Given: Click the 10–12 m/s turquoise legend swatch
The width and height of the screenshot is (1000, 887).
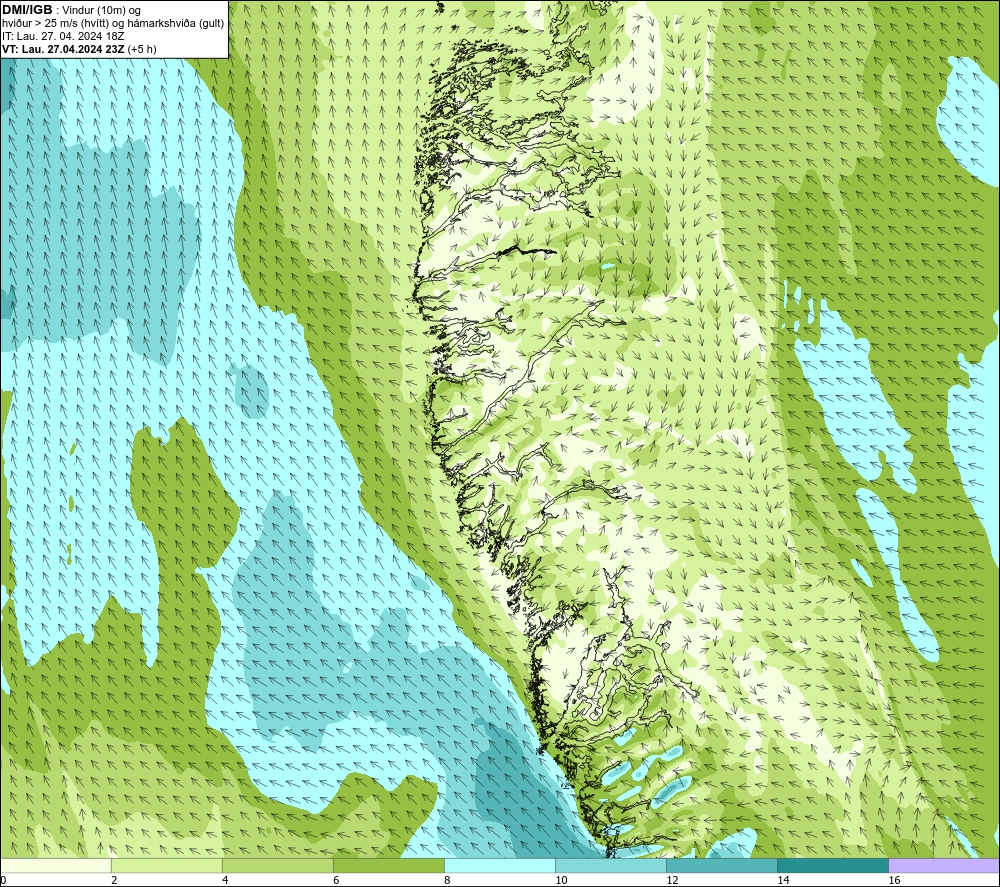Looking at the screenshot, I should 610,865.
